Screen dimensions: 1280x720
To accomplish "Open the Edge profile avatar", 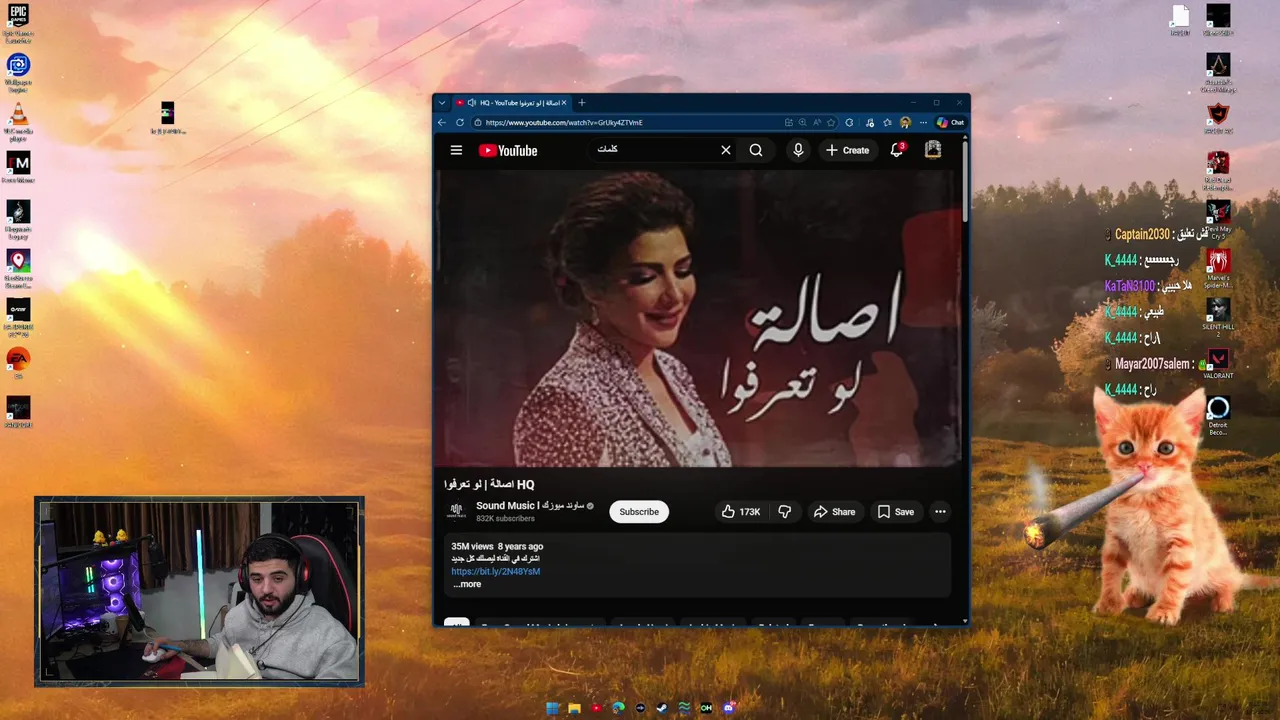I will pos(906,122).
